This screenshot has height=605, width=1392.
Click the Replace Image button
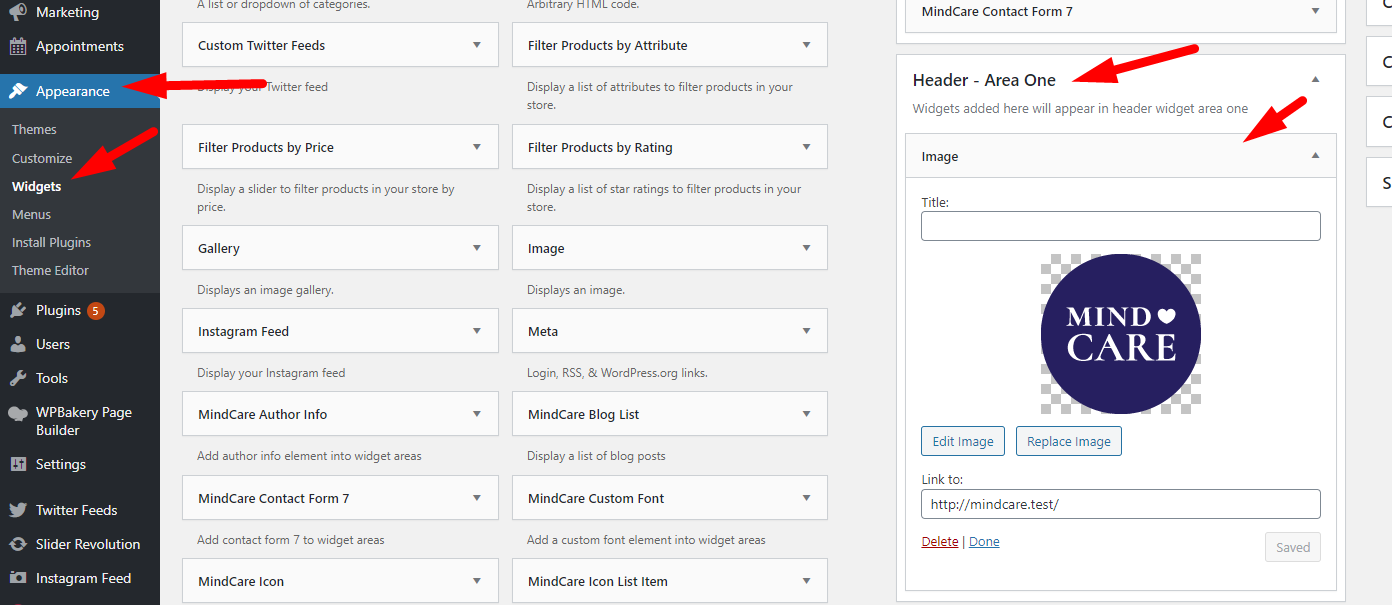coord(1068,441)
